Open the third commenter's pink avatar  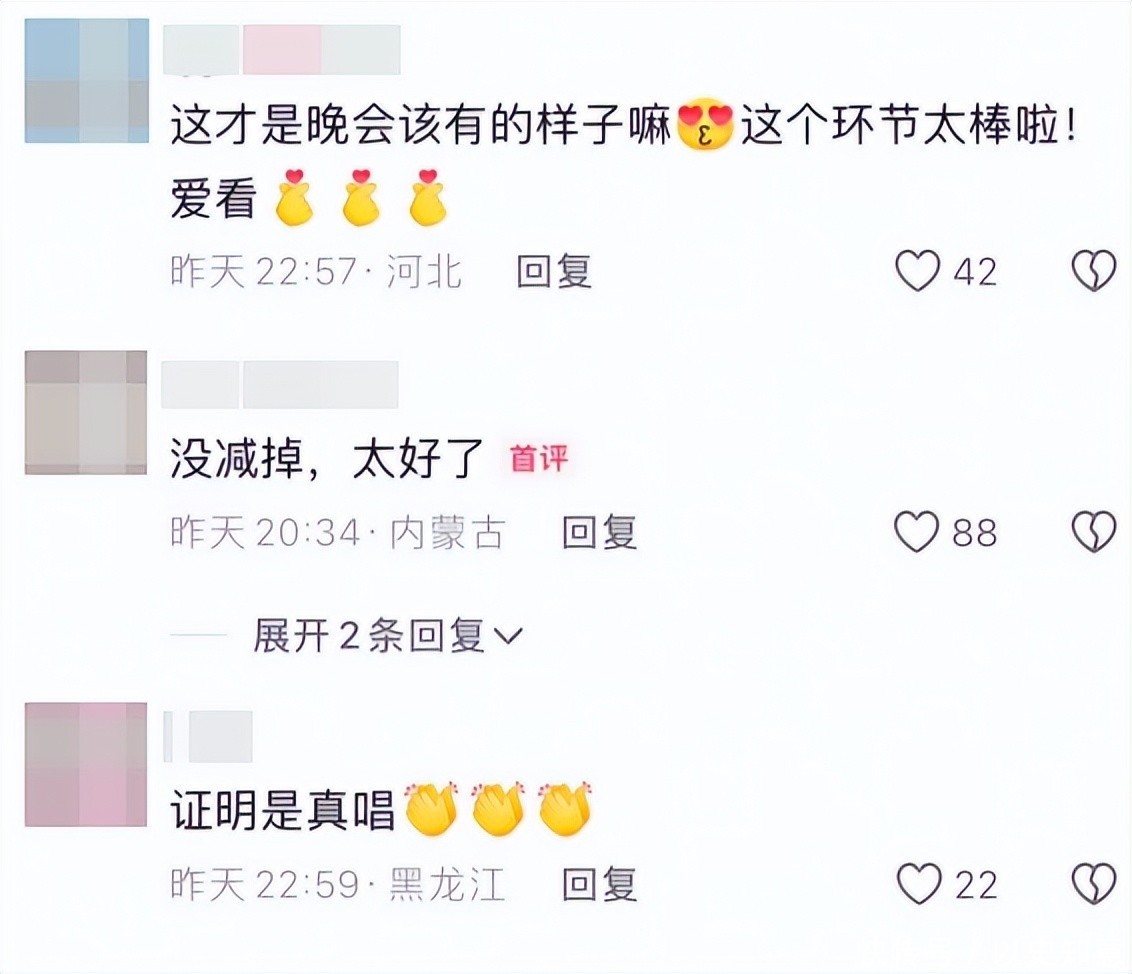click(86, 765)
